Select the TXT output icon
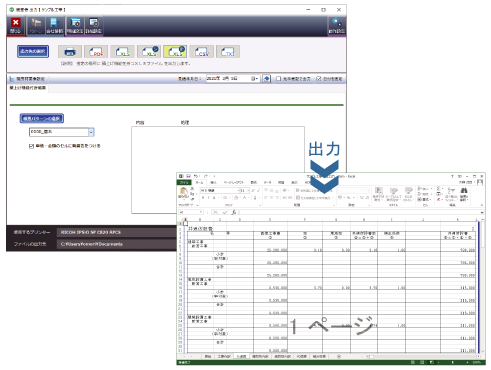Viewport: 491px width, 370px height. point(228,52)
